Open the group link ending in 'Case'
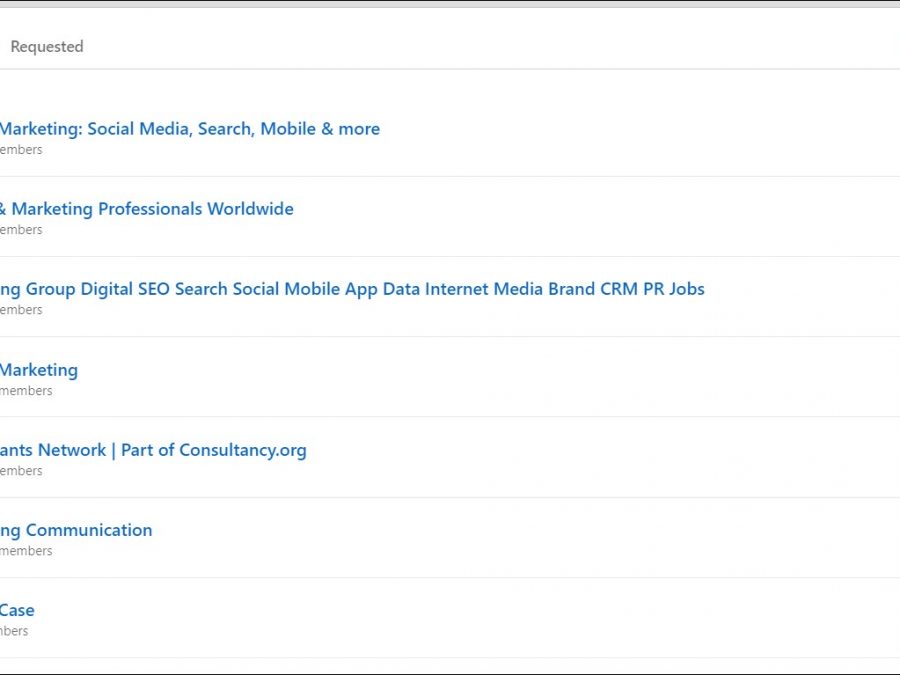Viewport: 900px width, 675px height. (x=17, y=610)
